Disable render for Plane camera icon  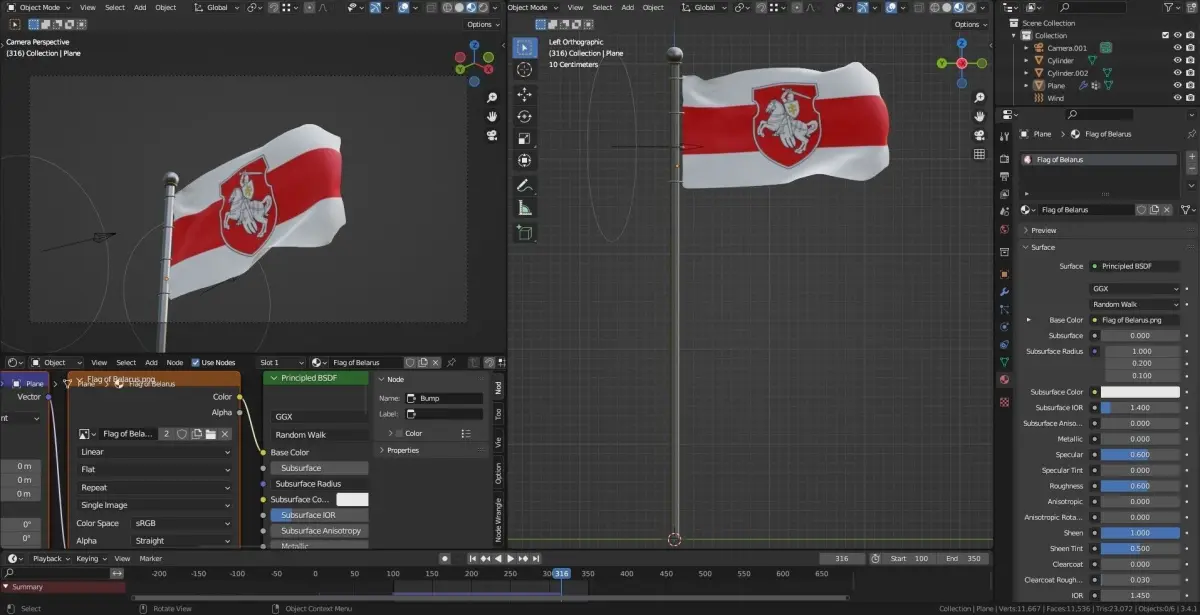1190,86
